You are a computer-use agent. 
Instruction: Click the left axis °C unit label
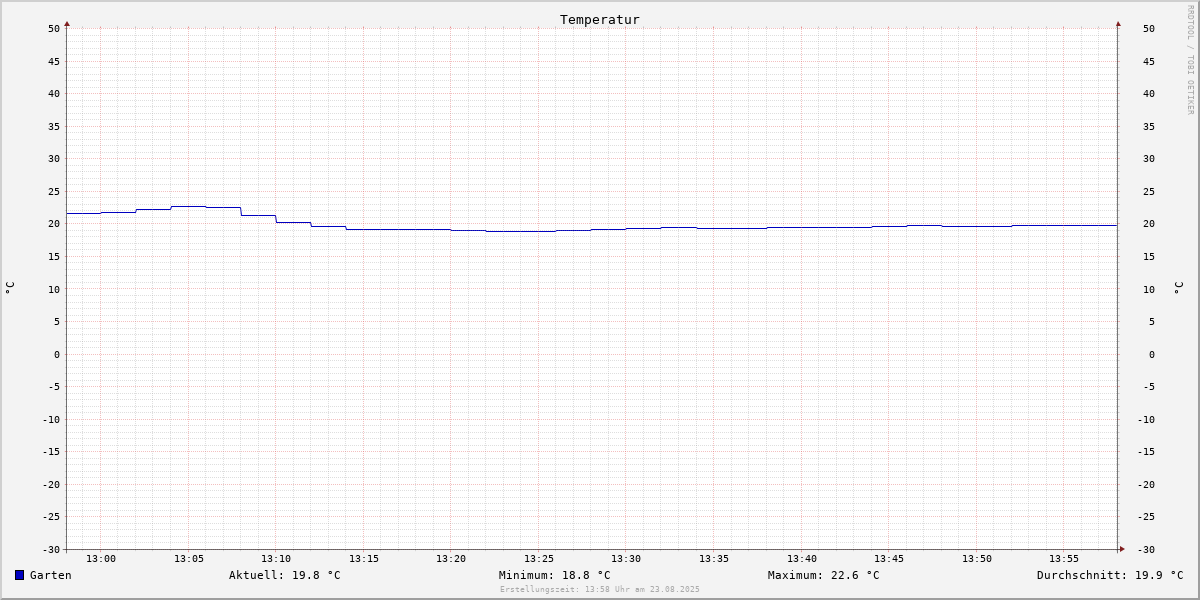(10, 288)
